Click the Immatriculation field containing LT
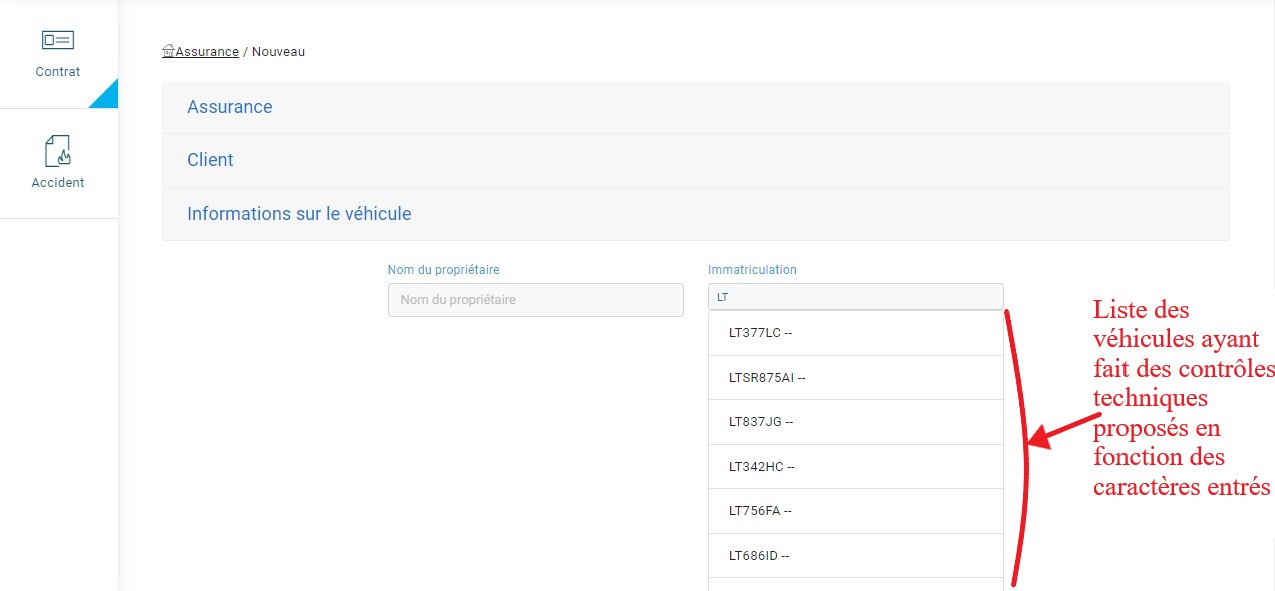 pos(856,297)
